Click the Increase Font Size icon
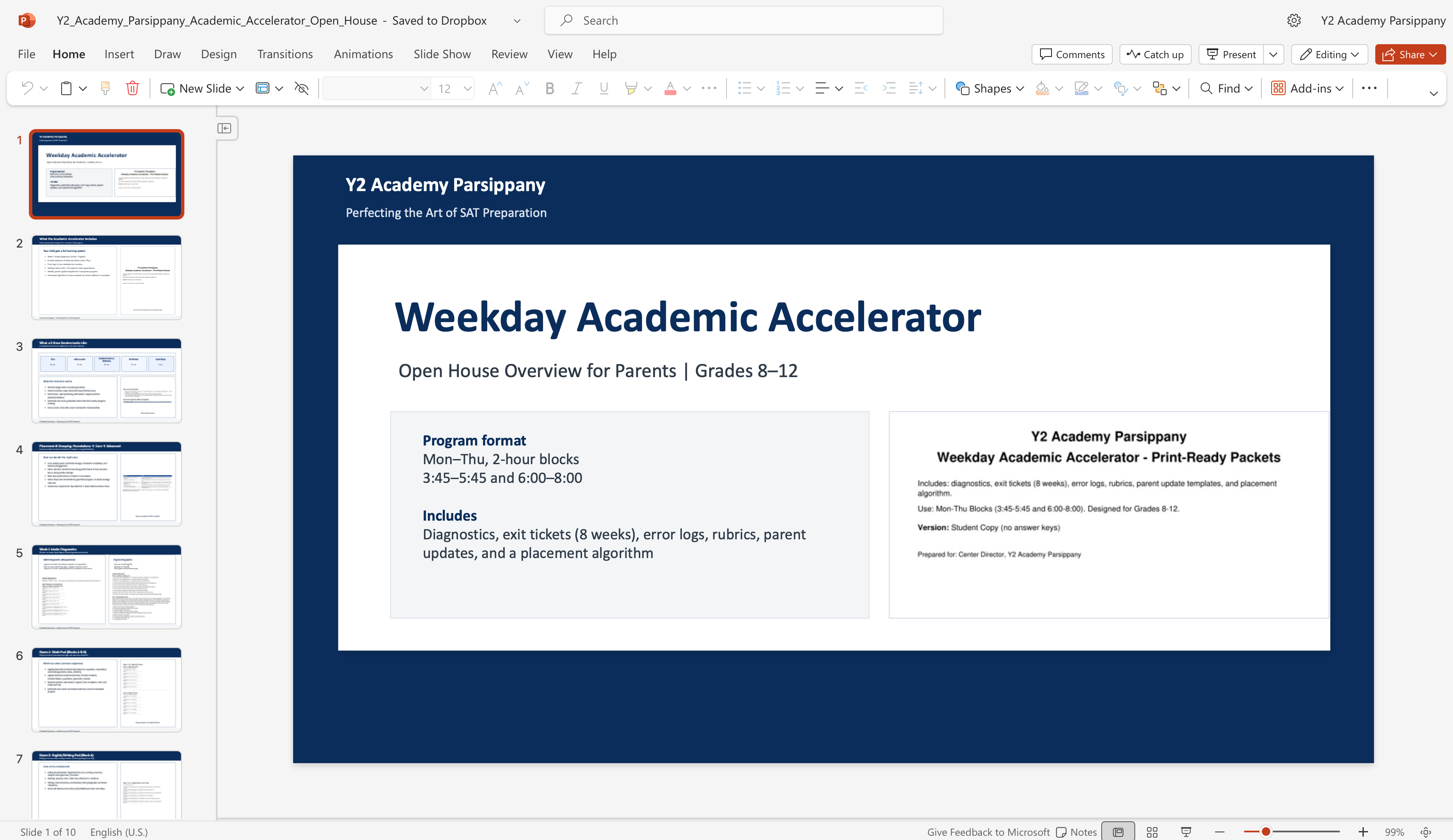 pyautogui.click(x=494, y=87)
